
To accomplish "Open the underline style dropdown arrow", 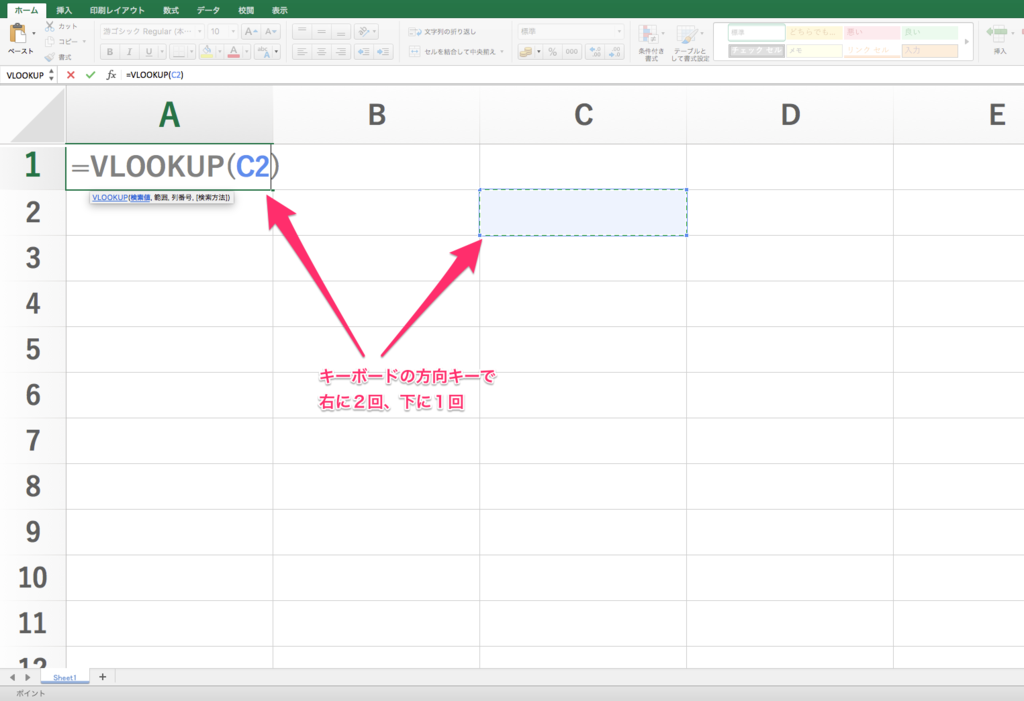I will 162,52.
